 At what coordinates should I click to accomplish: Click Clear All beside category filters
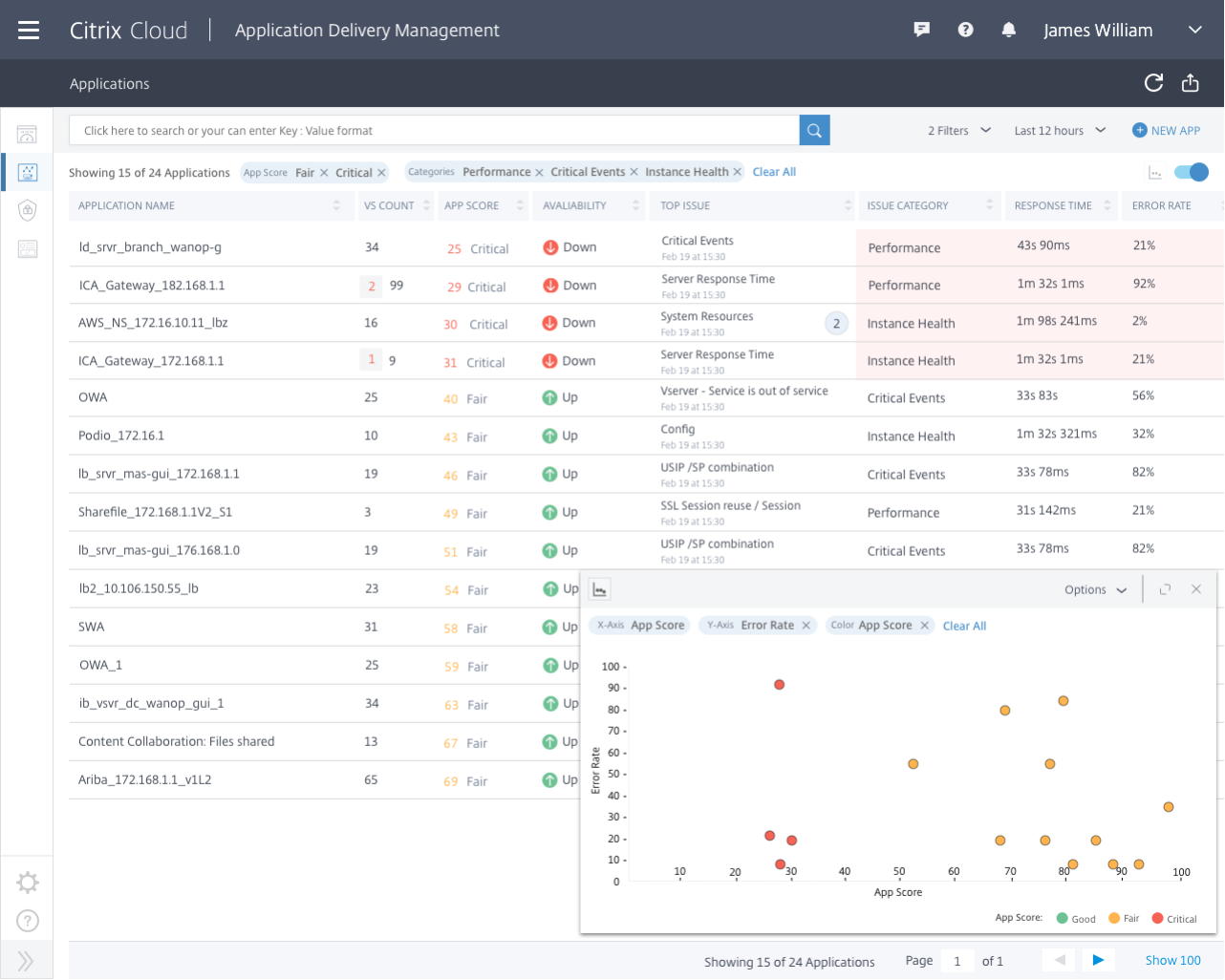coord(774,172)
